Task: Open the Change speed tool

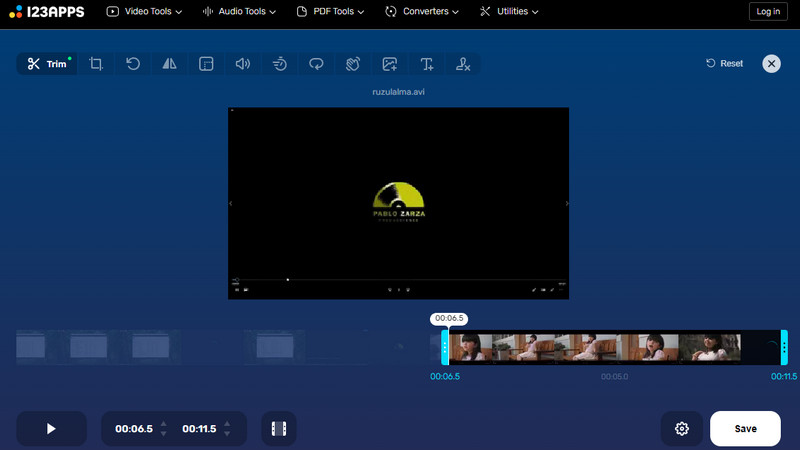Action: pyautogui.click(x=280, y=64)
